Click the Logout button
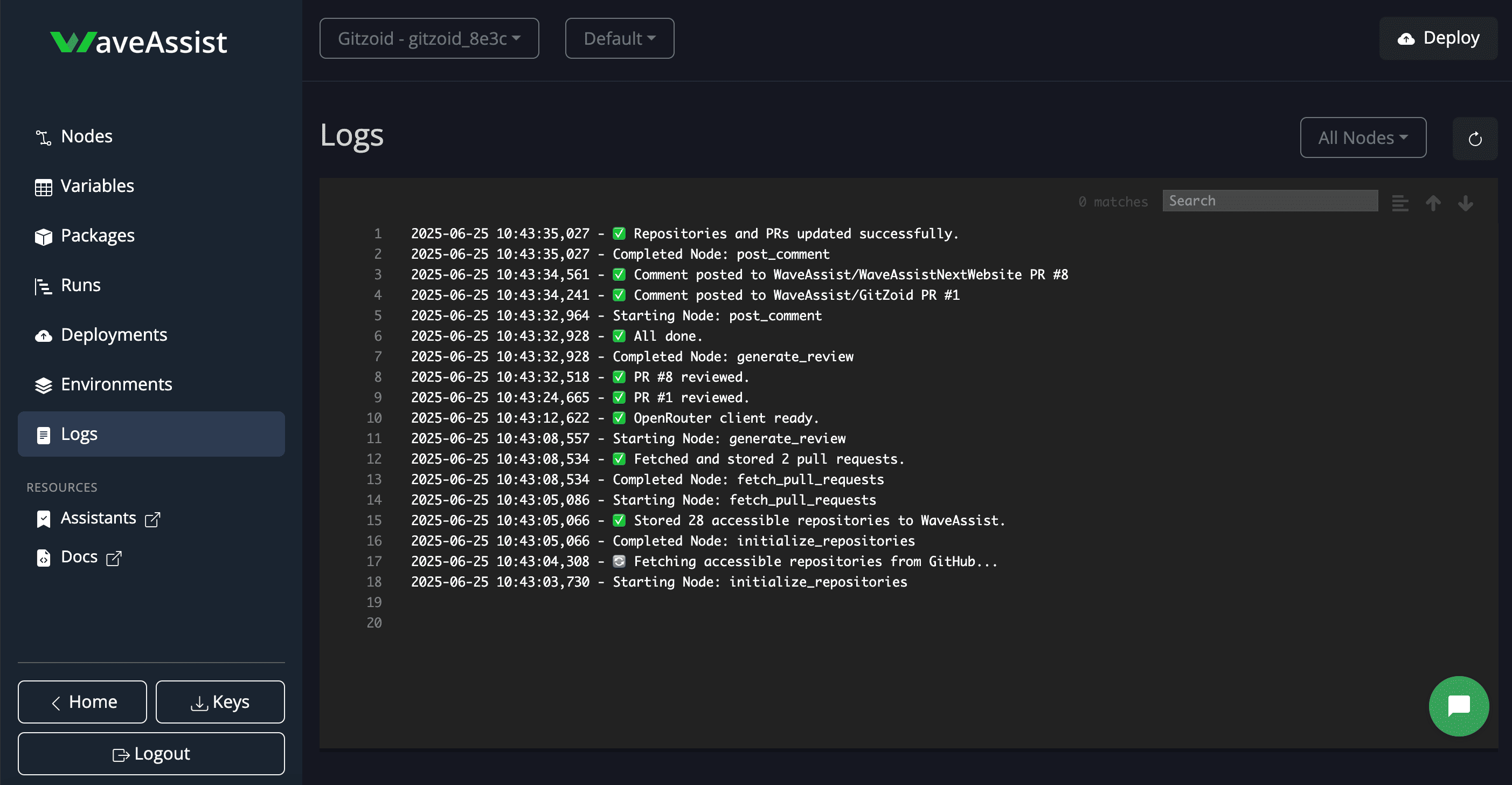Image resolution: width=1512 pixels, height=785 pixels. point(151,754)
